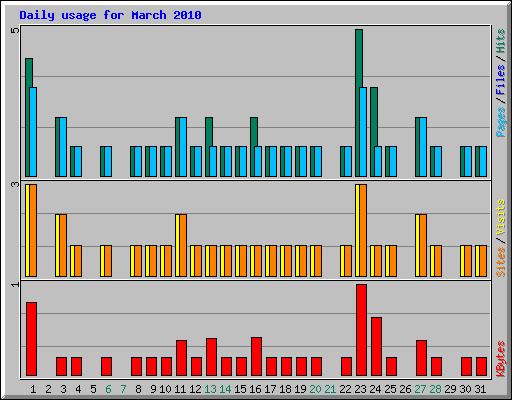Select the blue files bar for day 1
512x400 pixels.
(33, 132)
